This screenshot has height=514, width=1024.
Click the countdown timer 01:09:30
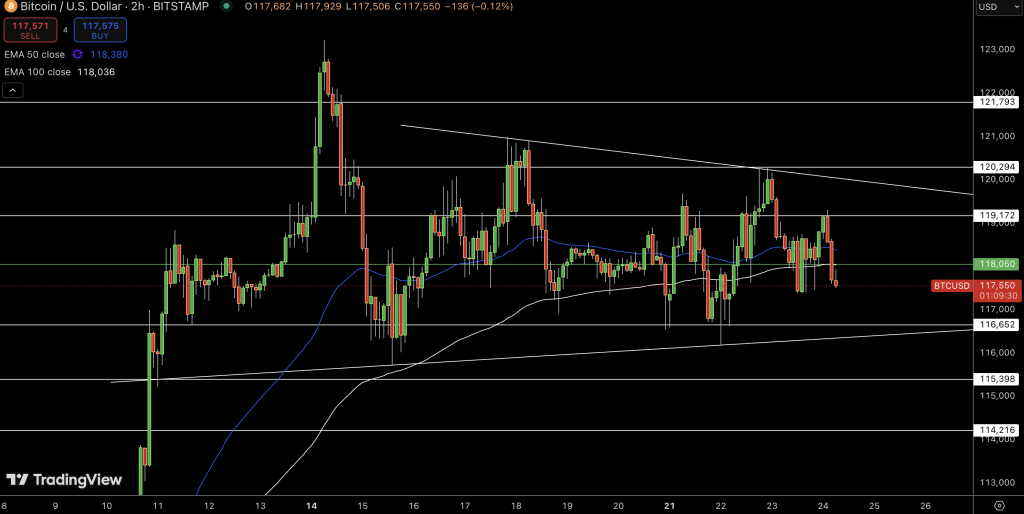click(997, 296)
